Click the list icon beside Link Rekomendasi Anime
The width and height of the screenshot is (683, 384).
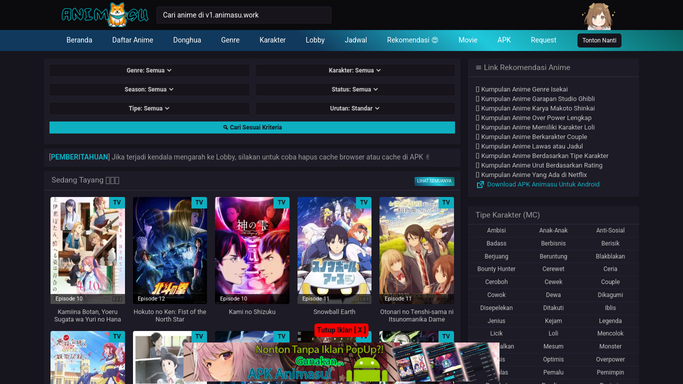478,67
